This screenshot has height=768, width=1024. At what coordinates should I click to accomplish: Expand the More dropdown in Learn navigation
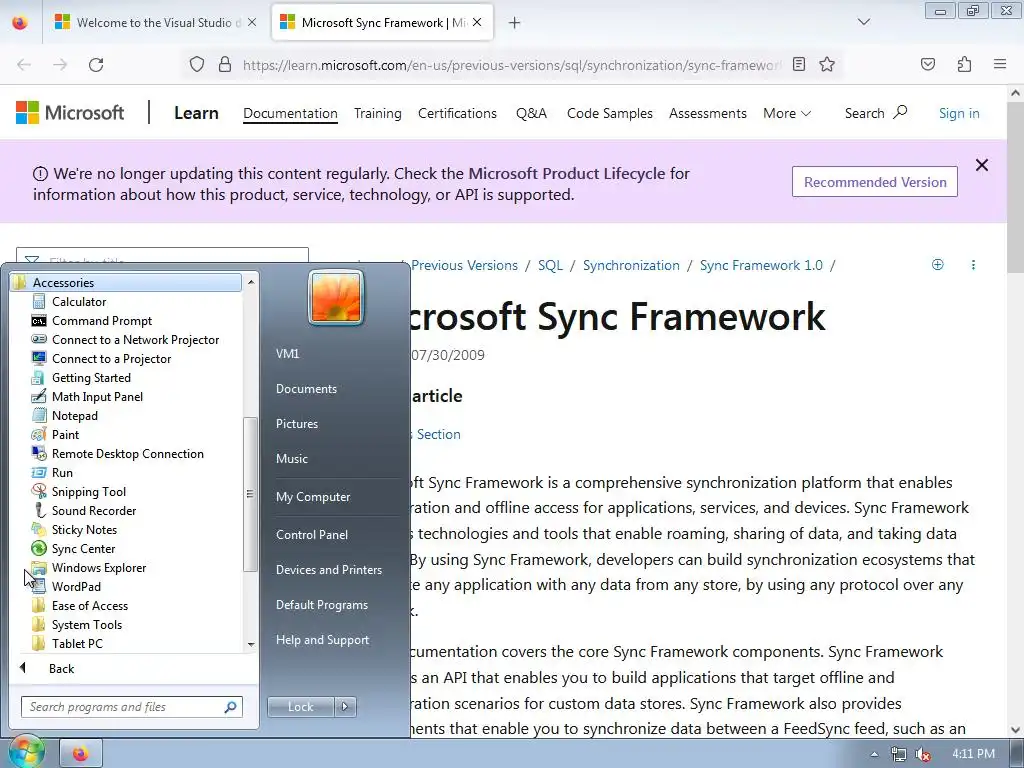pos(787,113)
